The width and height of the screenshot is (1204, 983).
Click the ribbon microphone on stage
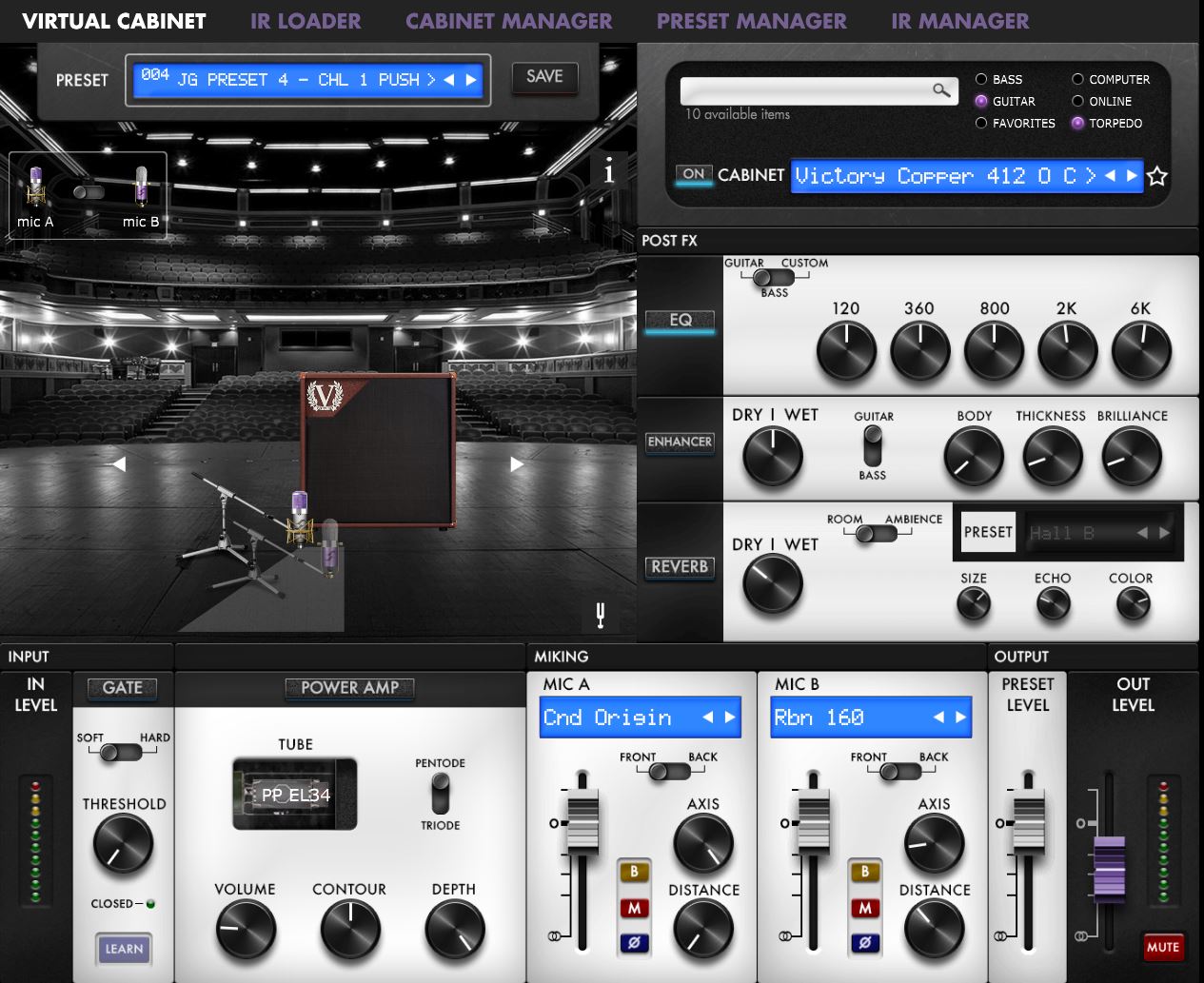click(x=329, y=547)
